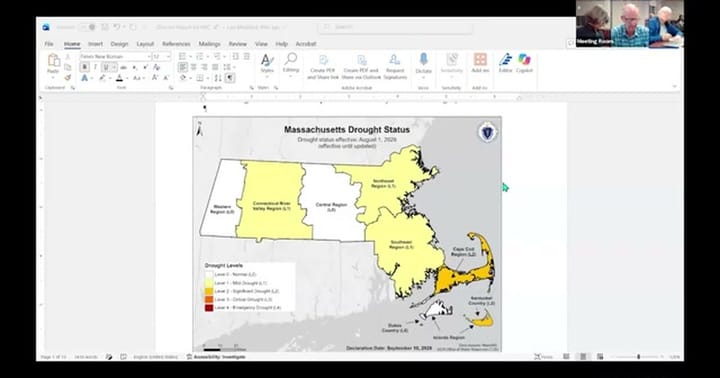
Task: Select the Format Painter brush
Action: coord(68,78)
